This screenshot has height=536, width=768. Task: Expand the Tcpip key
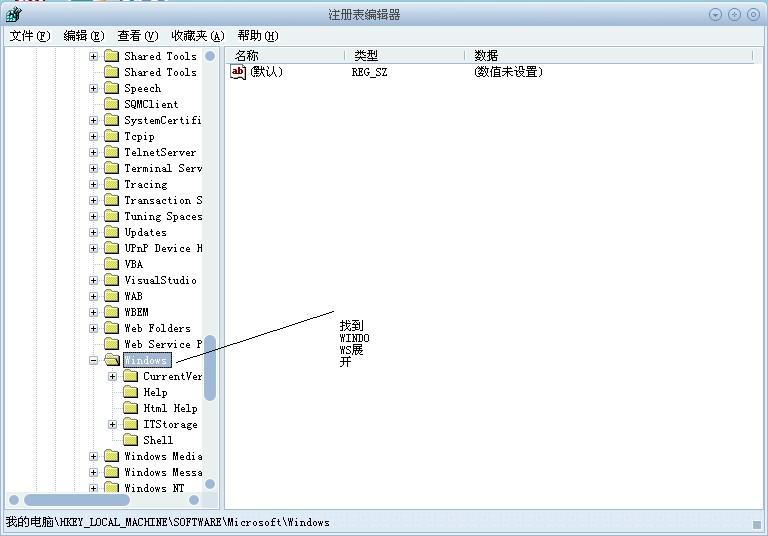pyautogui.click(x=93, y=136)
